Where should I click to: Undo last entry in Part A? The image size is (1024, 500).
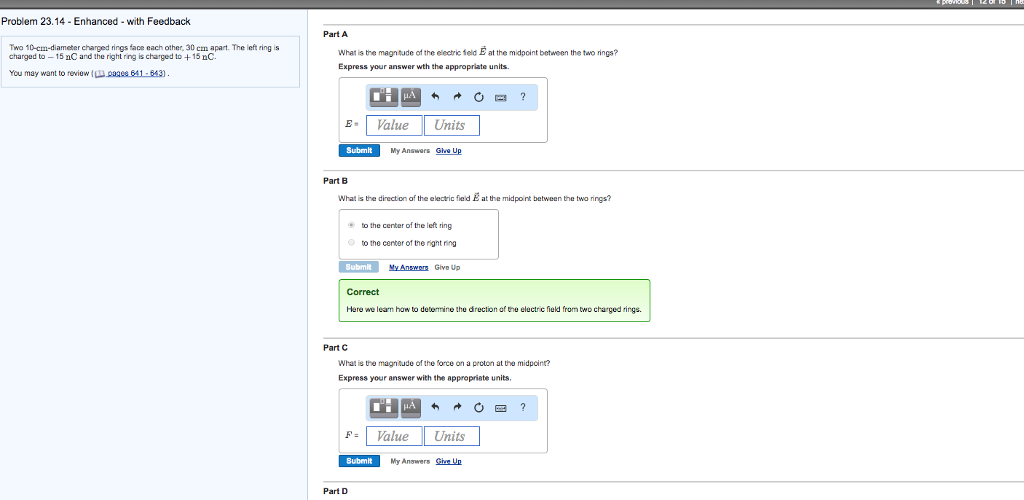[436, 97]
